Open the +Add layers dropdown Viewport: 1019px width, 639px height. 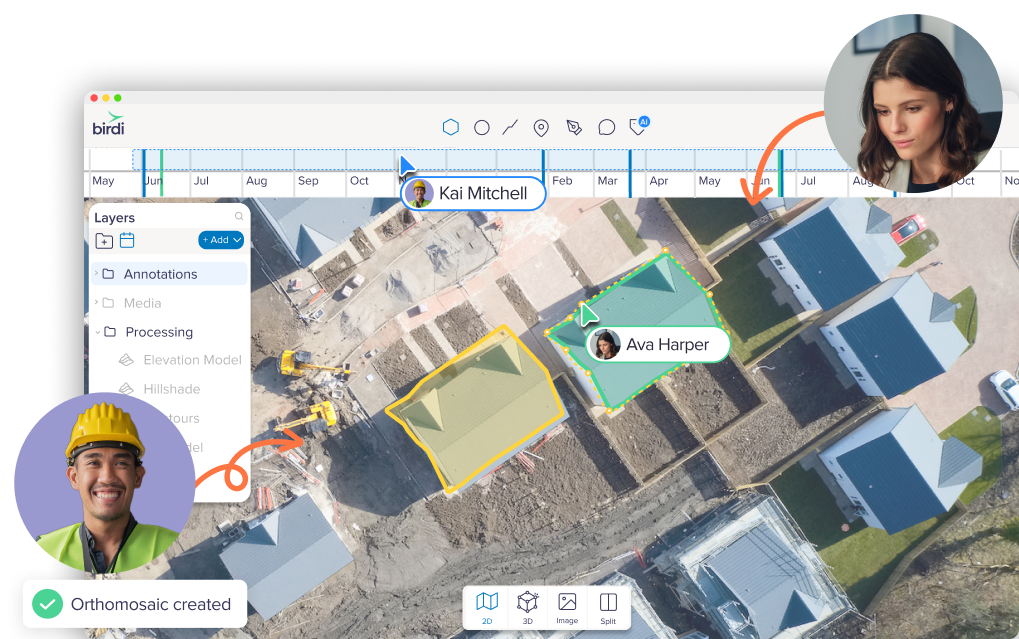click(220, 240)
